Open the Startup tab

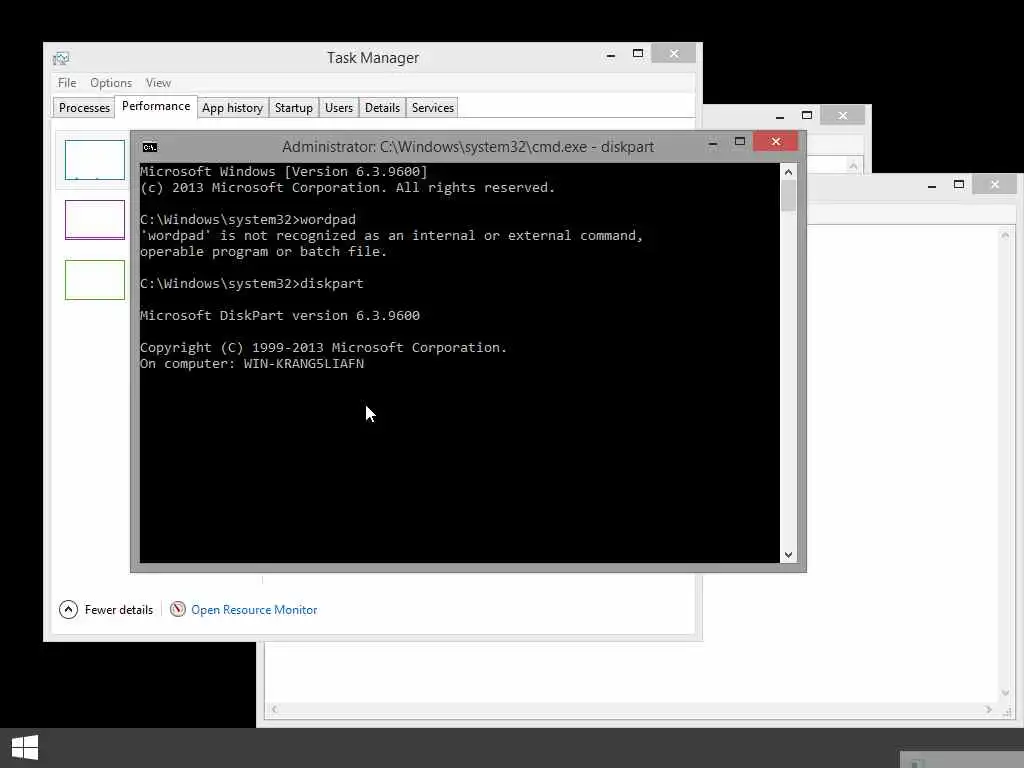pyautogui.click(x=294, y=108)
